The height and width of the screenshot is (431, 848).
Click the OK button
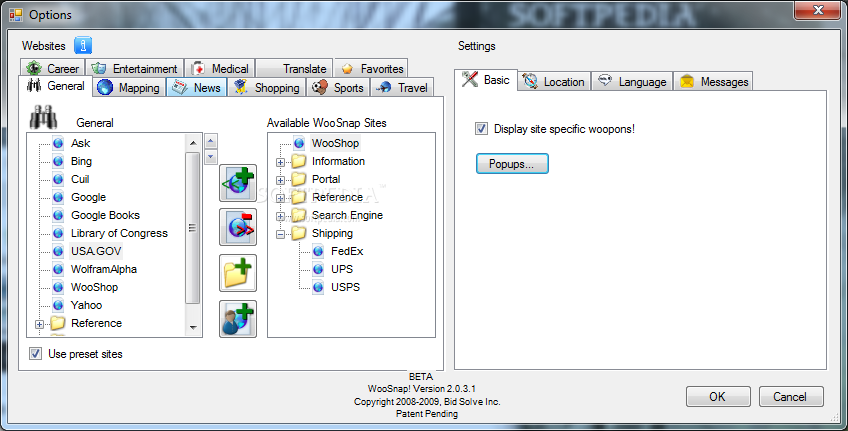(x=718, y=396)
